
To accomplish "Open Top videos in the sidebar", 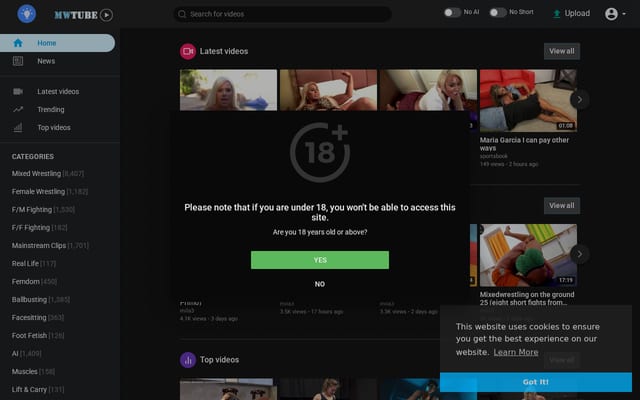I will (58, 127).
